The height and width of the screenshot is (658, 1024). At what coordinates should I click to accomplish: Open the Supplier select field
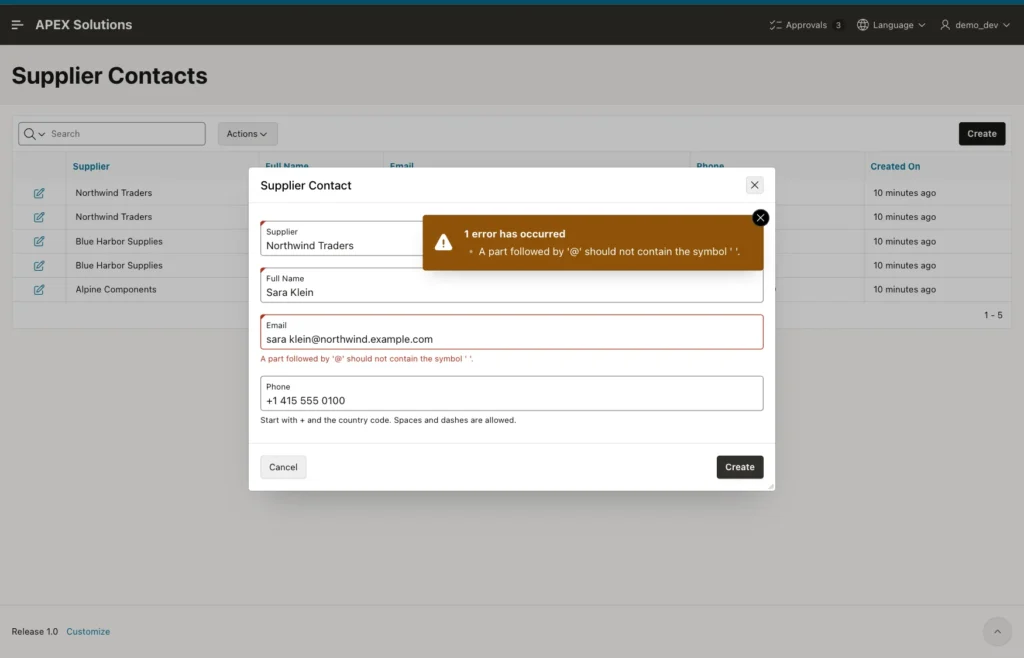(x=341, y=238)
